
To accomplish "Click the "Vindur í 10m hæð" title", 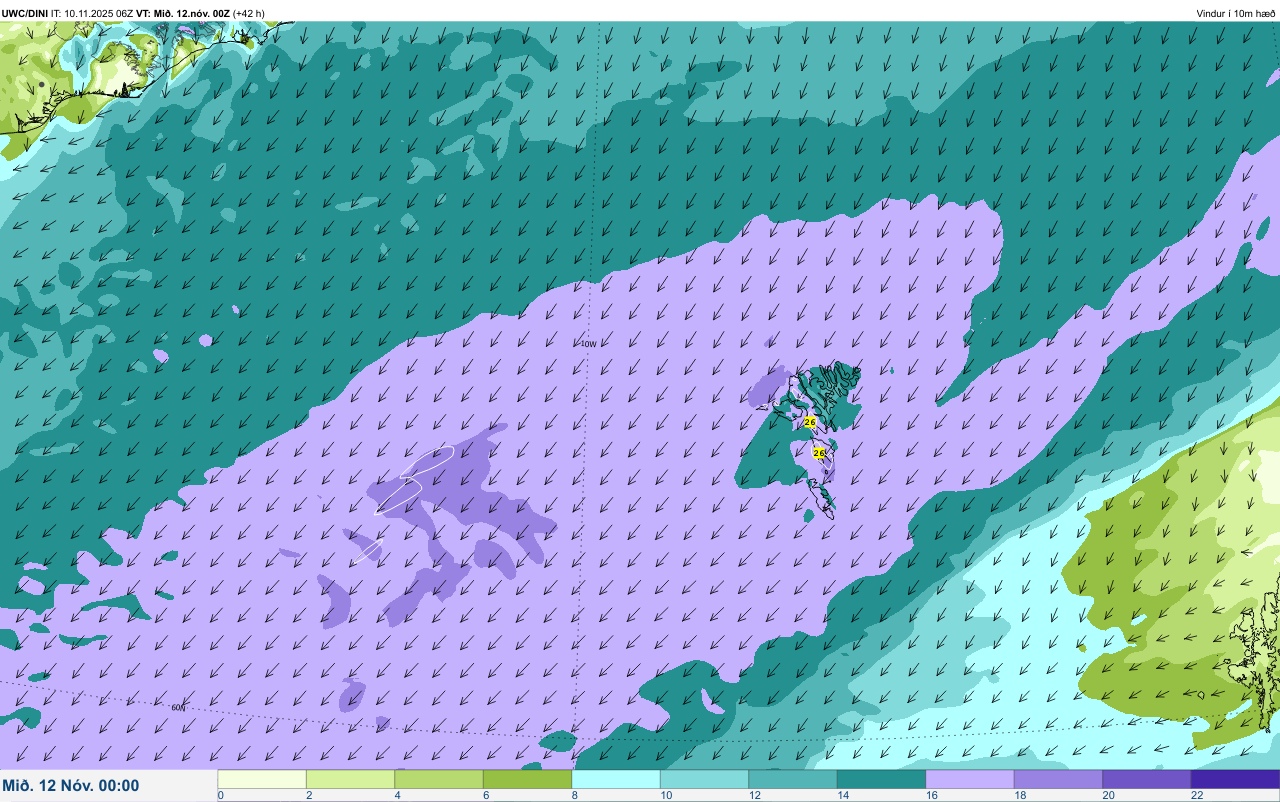I will pyautogui.click(x=1236, y=14).
